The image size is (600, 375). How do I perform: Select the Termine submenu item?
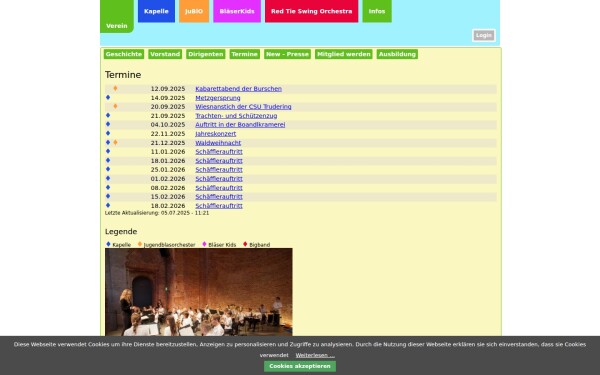click(245, 54)
